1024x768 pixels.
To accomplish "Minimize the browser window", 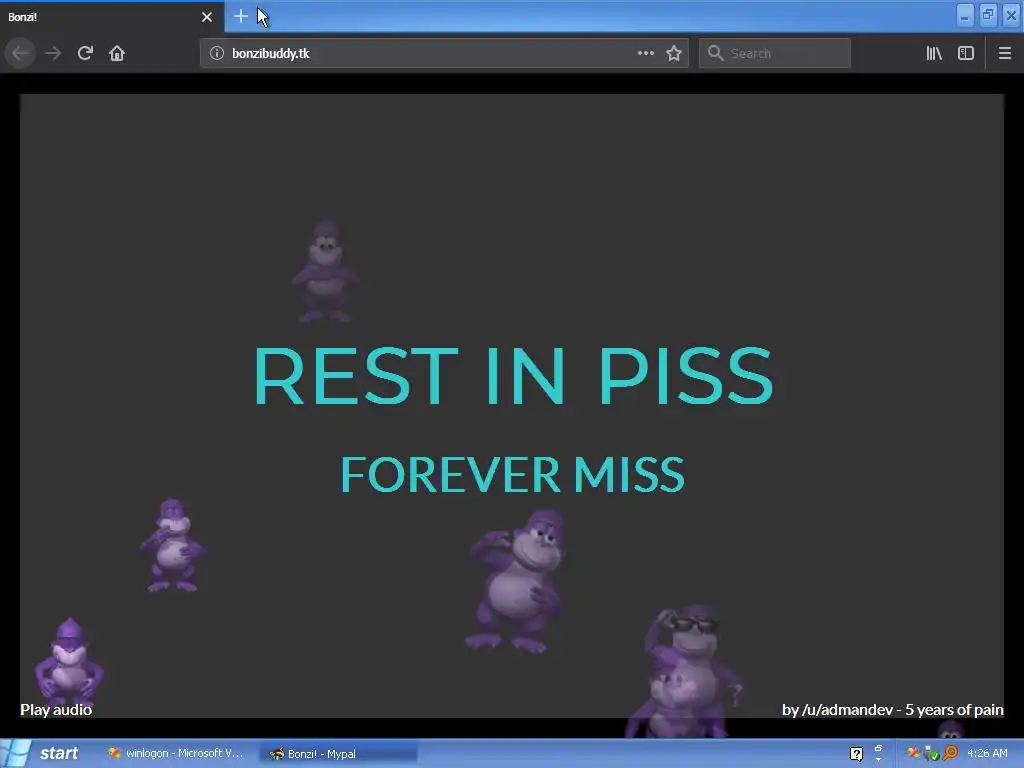I will [x=965, y=15].
